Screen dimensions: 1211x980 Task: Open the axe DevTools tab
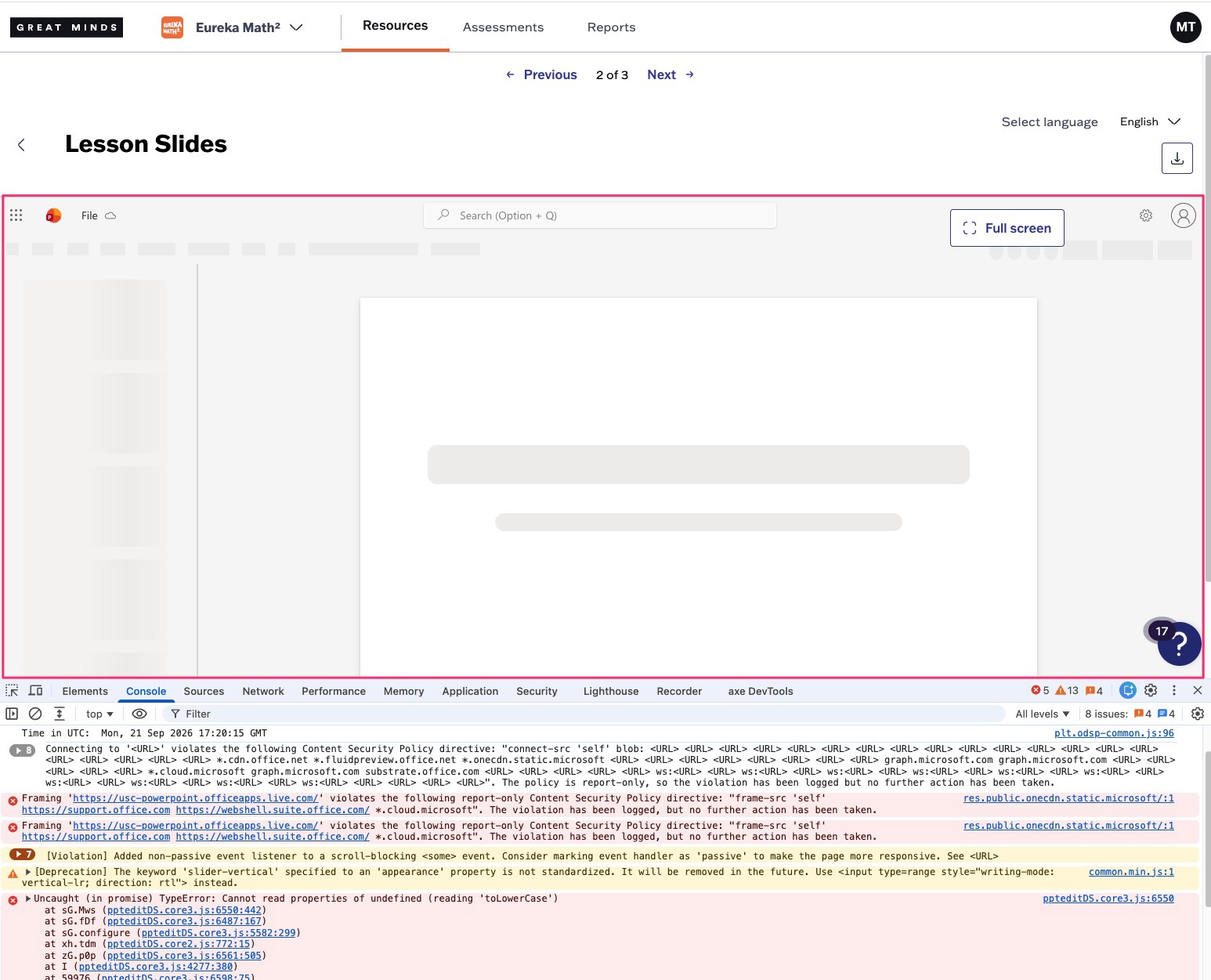pyautogui.click(x=761, y=691)
